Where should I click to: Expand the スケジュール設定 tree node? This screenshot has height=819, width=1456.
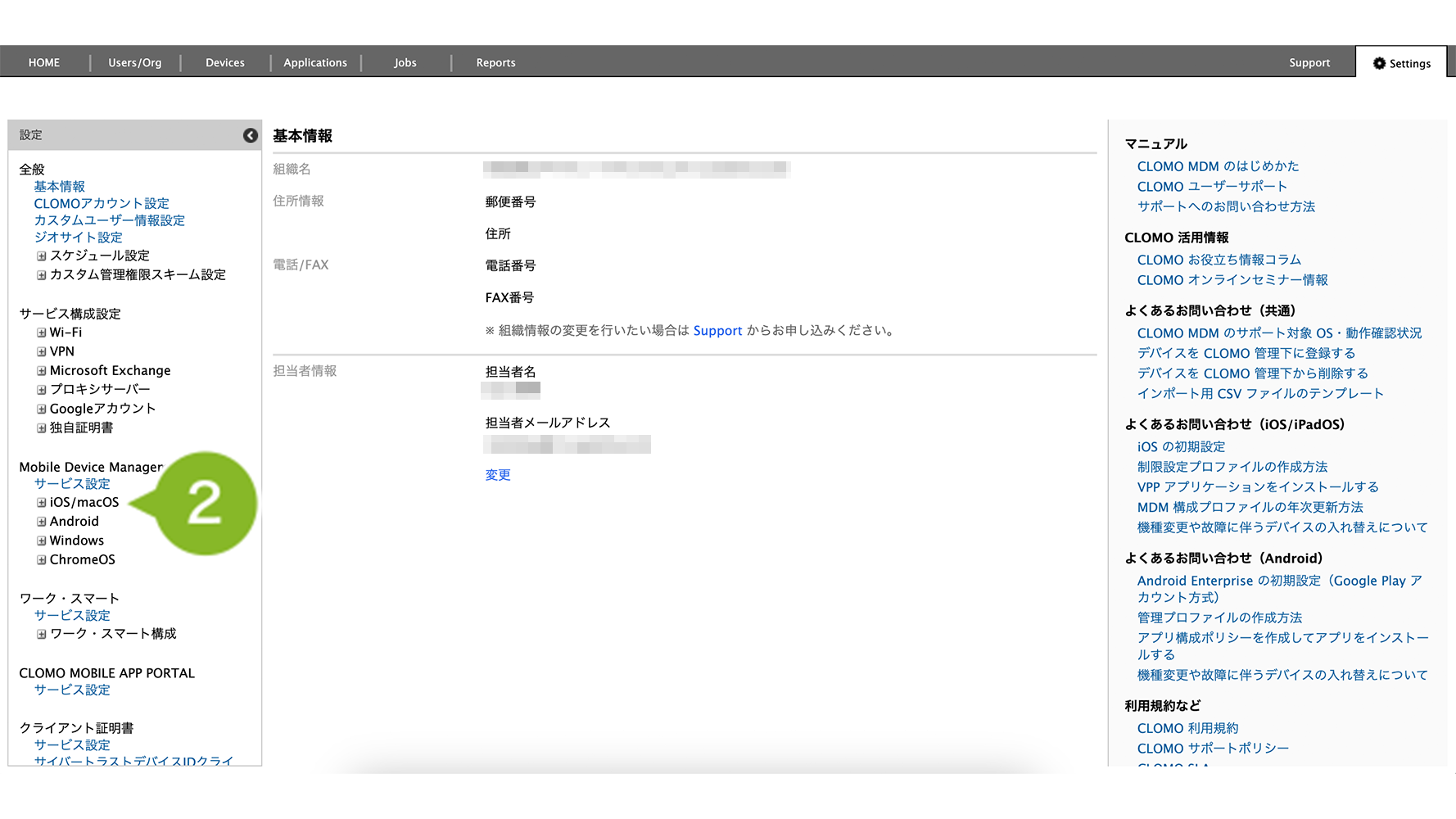[41, 256]
